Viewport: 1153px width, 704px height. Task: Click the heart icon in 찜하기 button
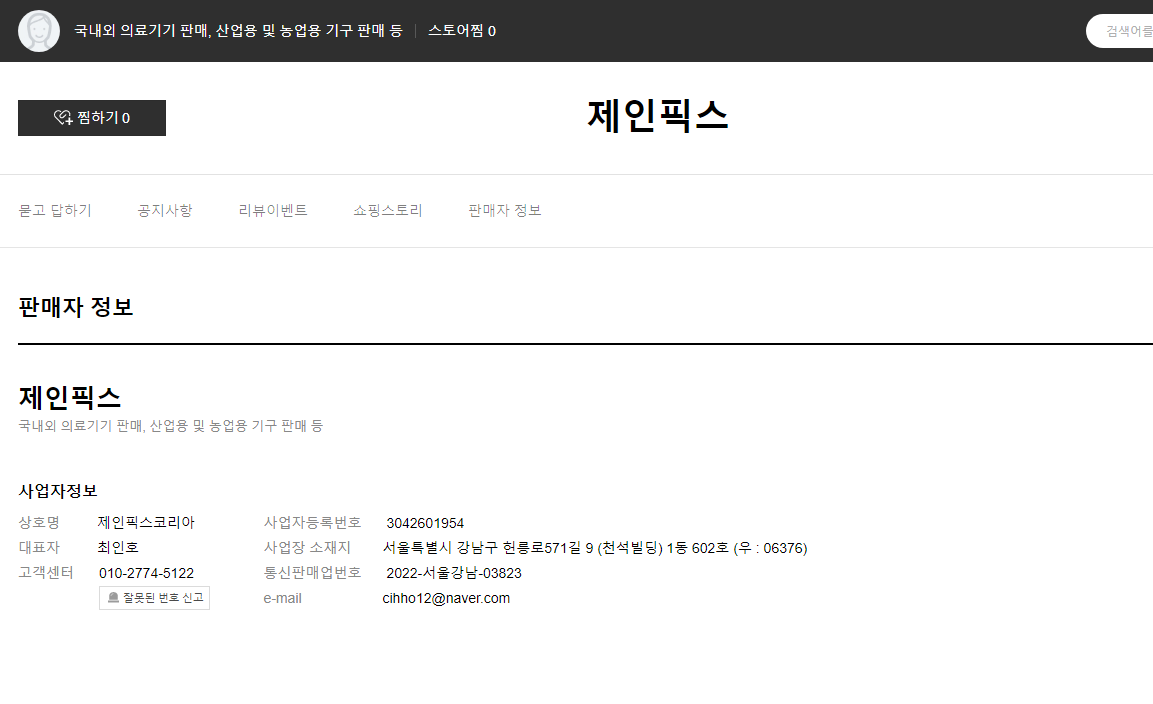pyautogui.click(x=63, y=118)
